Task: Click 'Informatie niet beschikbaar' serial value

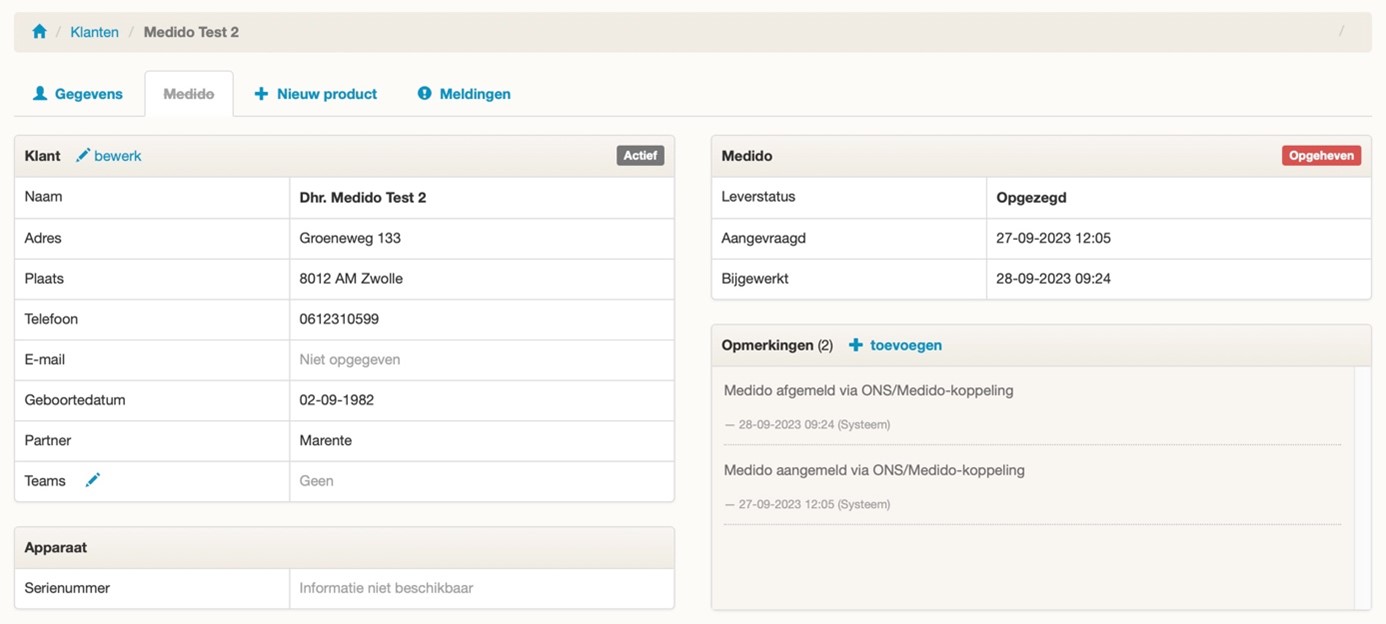Action: coord(386,588)
